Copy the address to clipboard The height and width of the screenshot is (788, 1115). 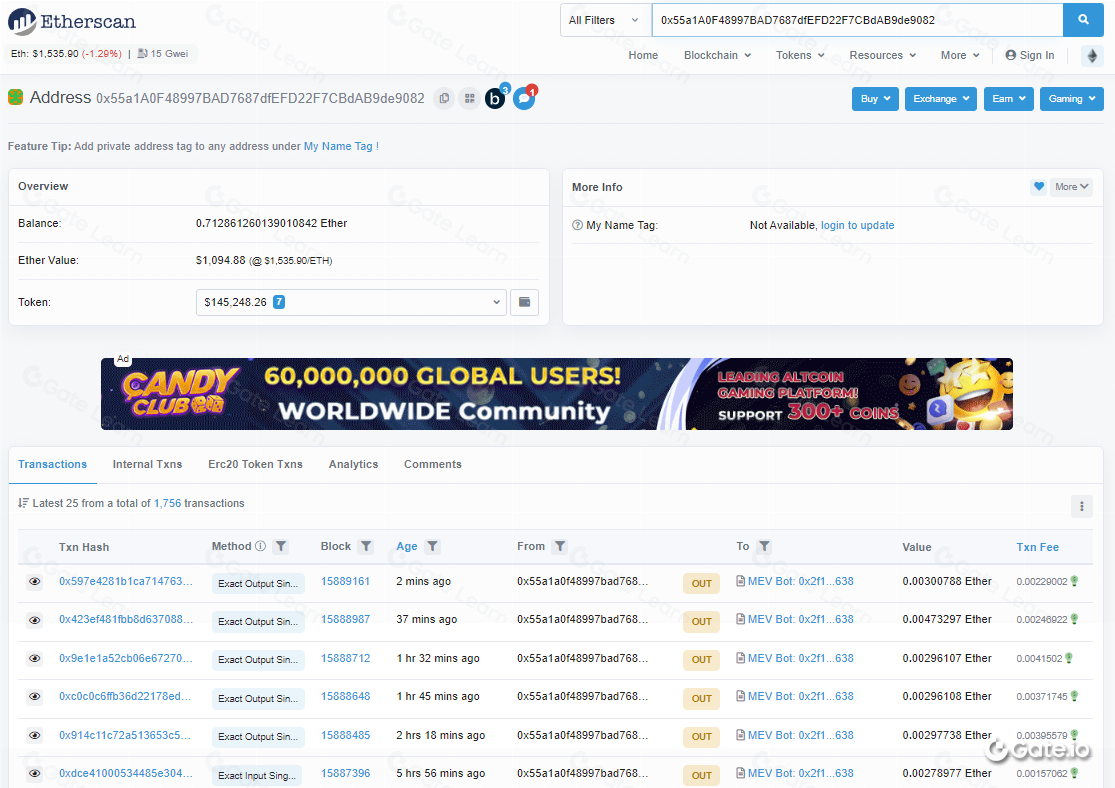pyautogui.click(x=444, y=98)
